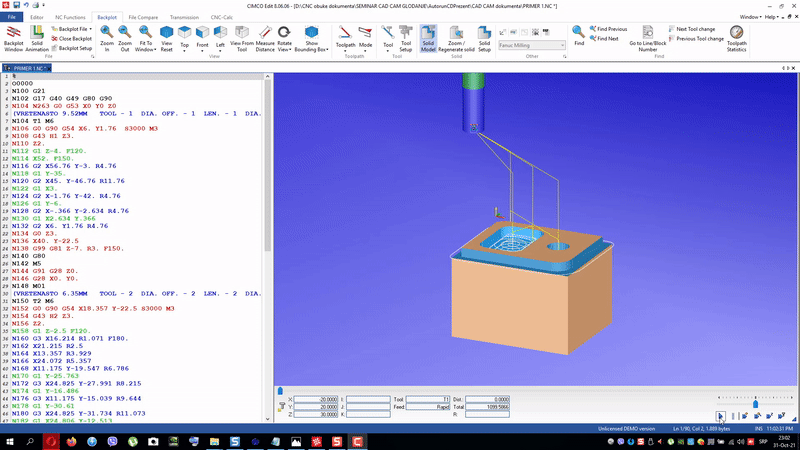Click the simulation pause button
Image resolution: width=800 pixels, height=450 pixels.
[x=733, y=416]
